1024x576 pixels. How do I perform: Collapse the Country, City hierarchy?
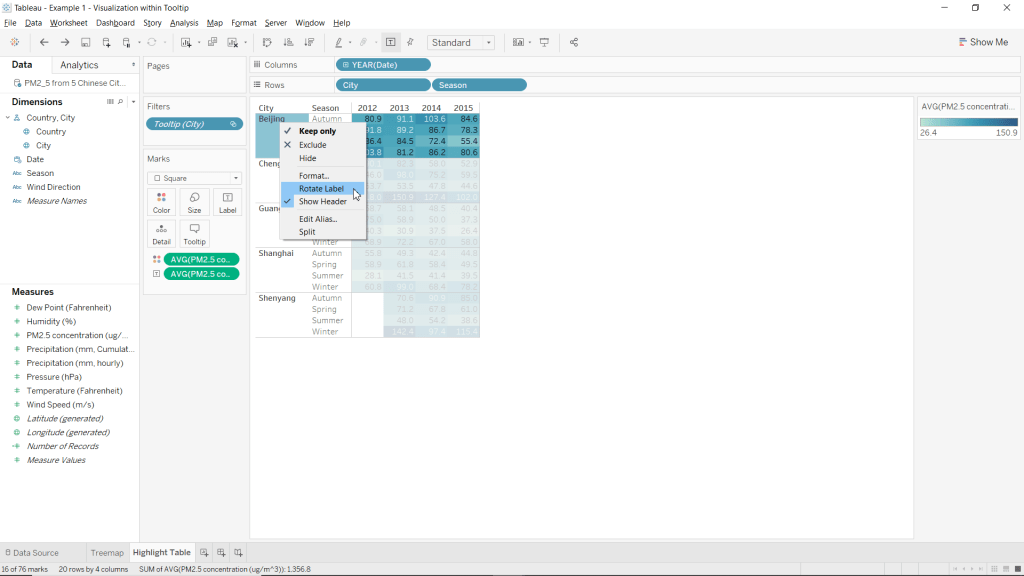tap(8, 118)
